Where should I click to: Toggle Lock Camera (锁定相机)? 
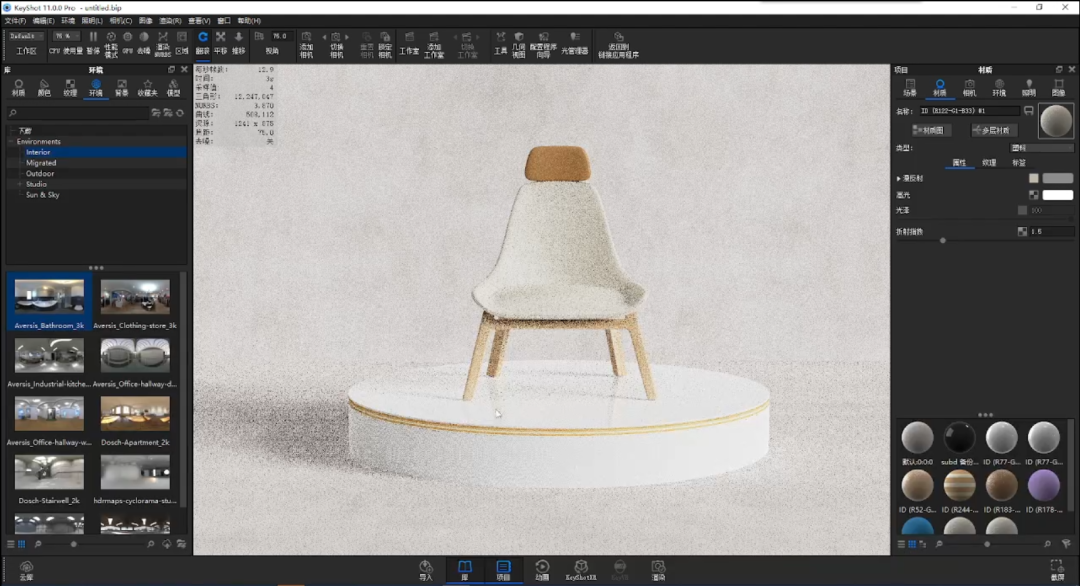click(x=385, y=44)
